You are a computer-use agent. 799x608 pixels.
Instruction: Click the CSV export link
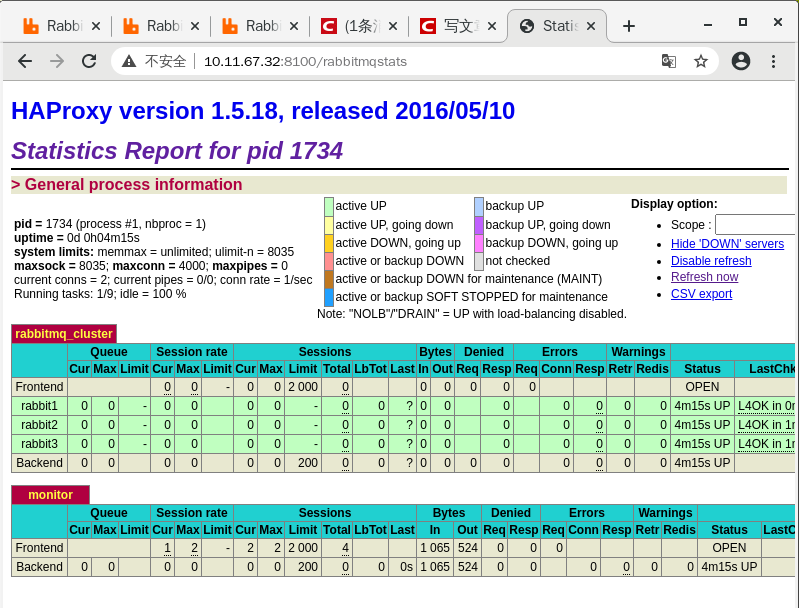coord(701,294)
